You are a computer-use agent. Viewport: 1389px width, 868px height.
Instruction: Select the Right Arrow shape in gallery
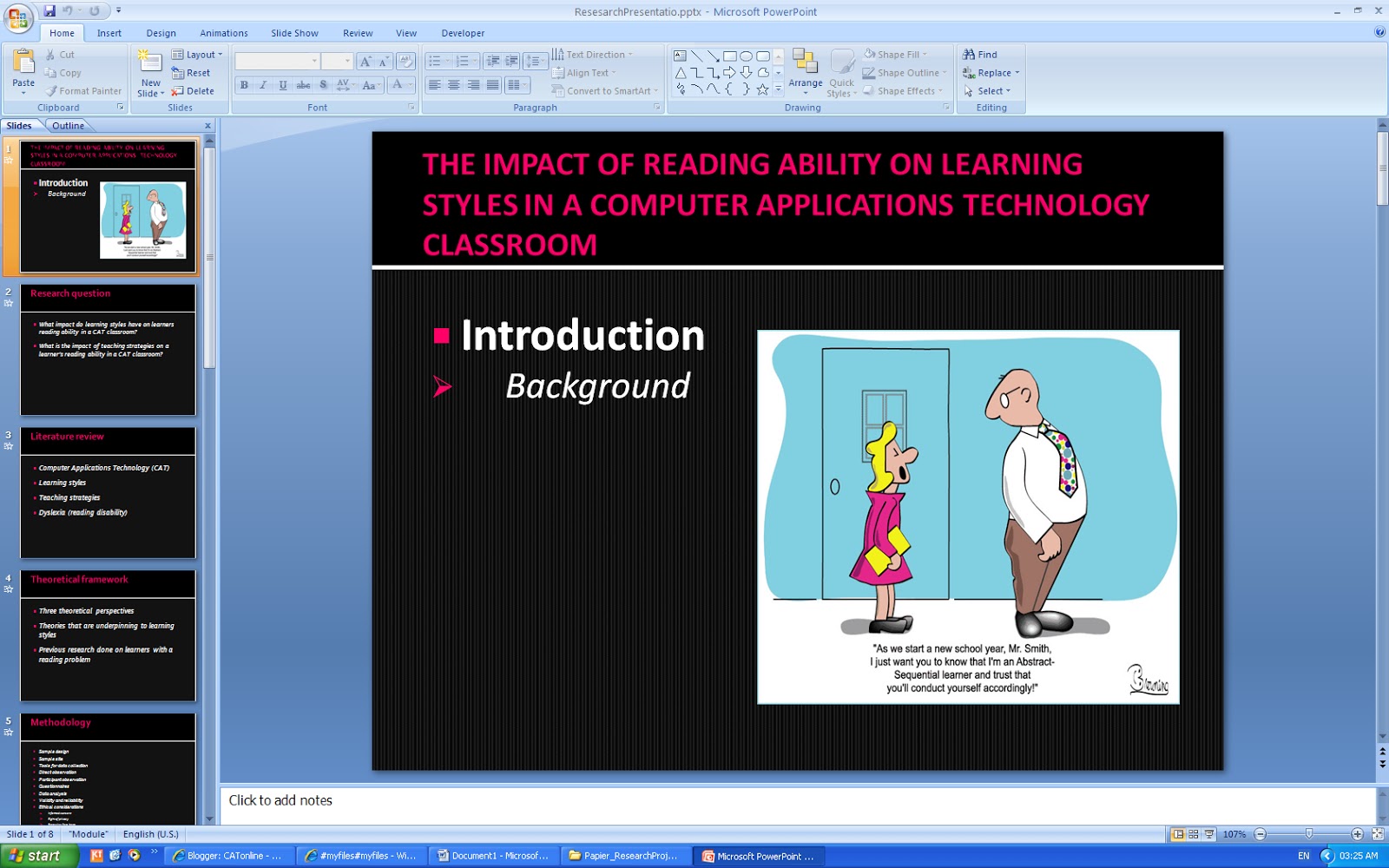[729, 73]
